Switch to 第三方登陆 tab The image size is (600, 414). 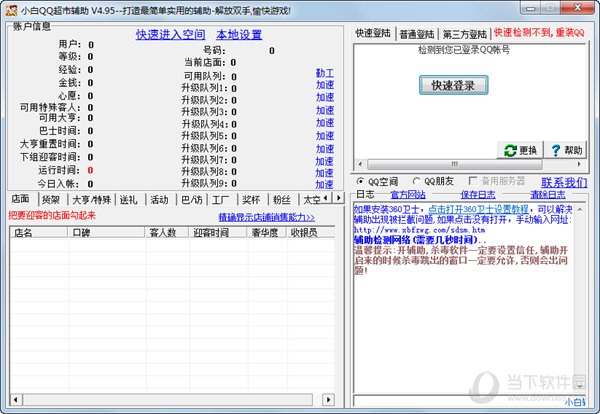pos(465,34)
